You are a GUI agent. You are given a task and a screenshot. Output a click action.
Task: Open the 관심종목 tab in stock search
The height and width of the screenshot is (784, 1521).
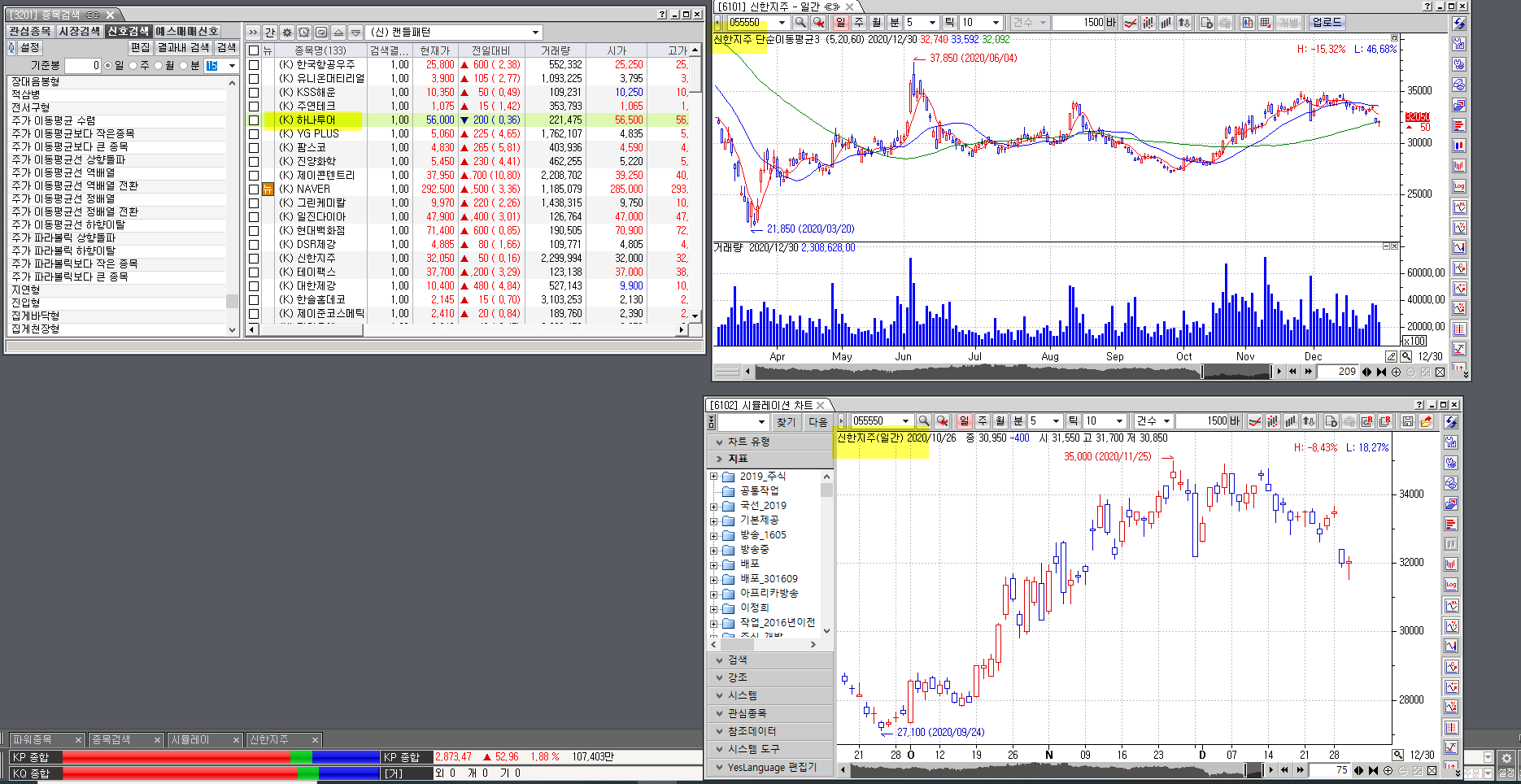click(30, 31)
